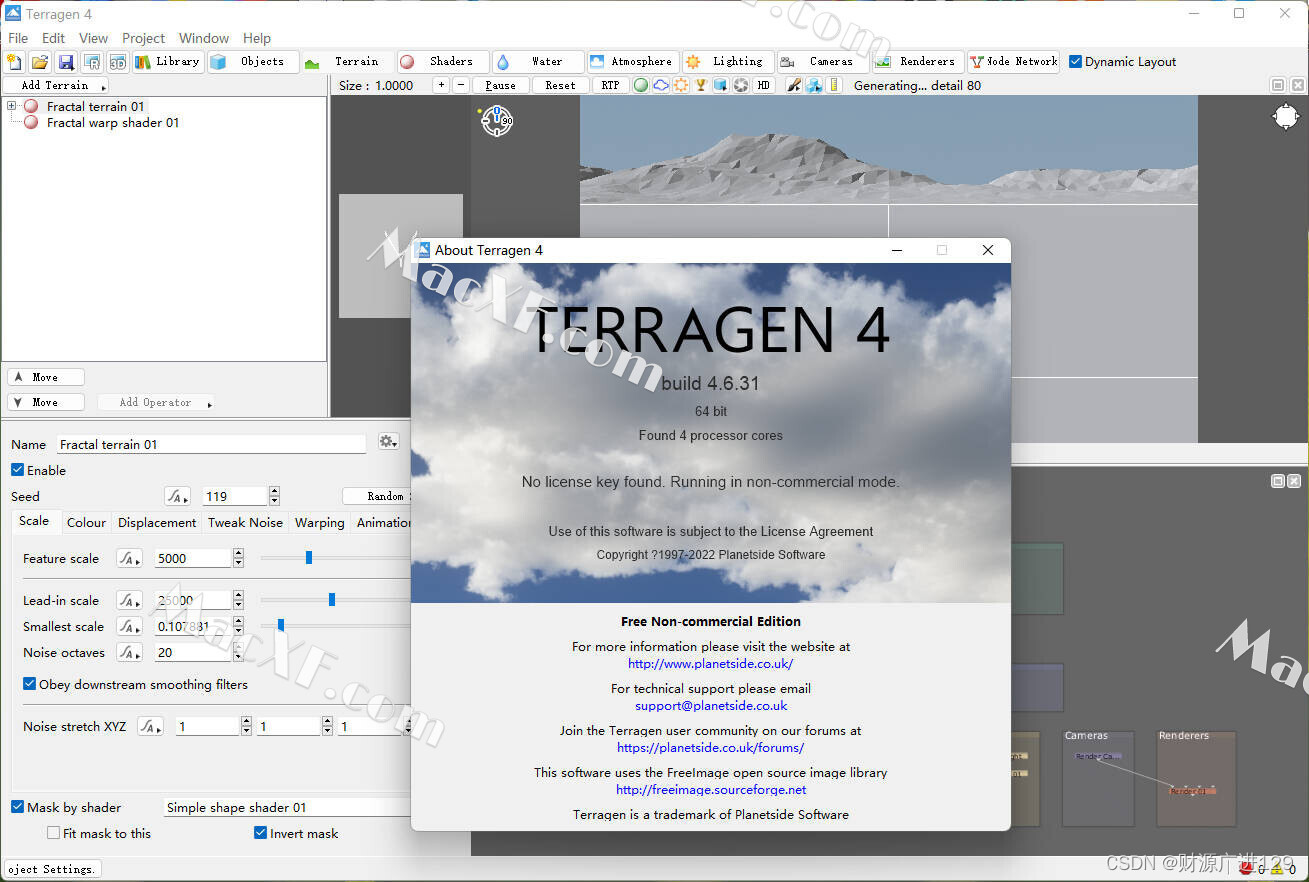The image size is (1309, 882).
Task: Toggle the sun lighting preview icon
Action: tap(681, 85)
